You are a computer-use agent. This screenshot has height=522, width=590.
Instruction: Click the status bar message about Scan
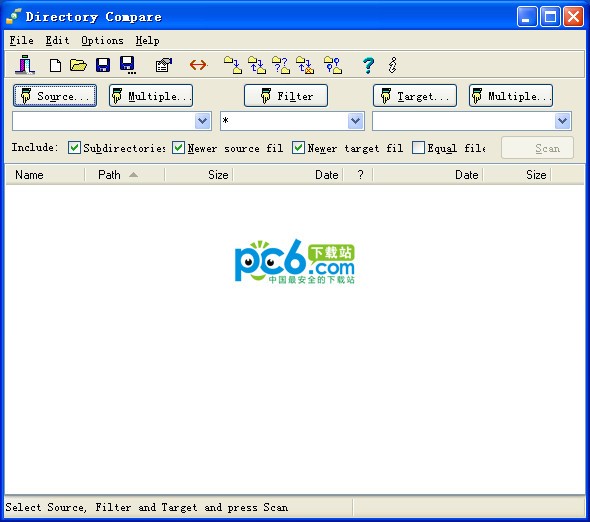pos(147,507)
